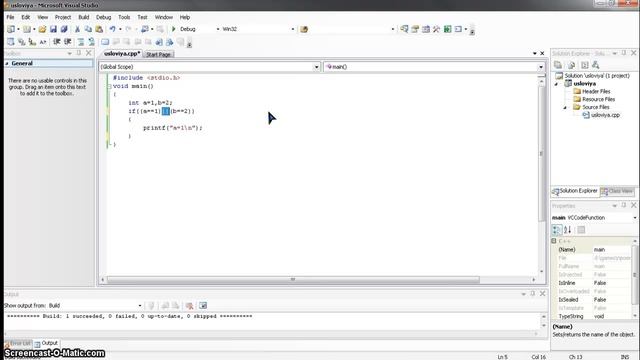Select the Categorized view button in Properties

(x=557, y=230)
